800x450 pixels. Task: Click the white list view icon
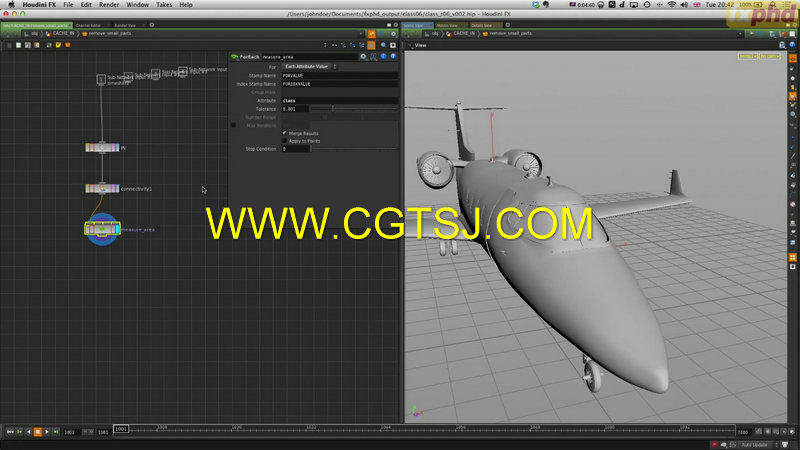(x=18, y=45)
